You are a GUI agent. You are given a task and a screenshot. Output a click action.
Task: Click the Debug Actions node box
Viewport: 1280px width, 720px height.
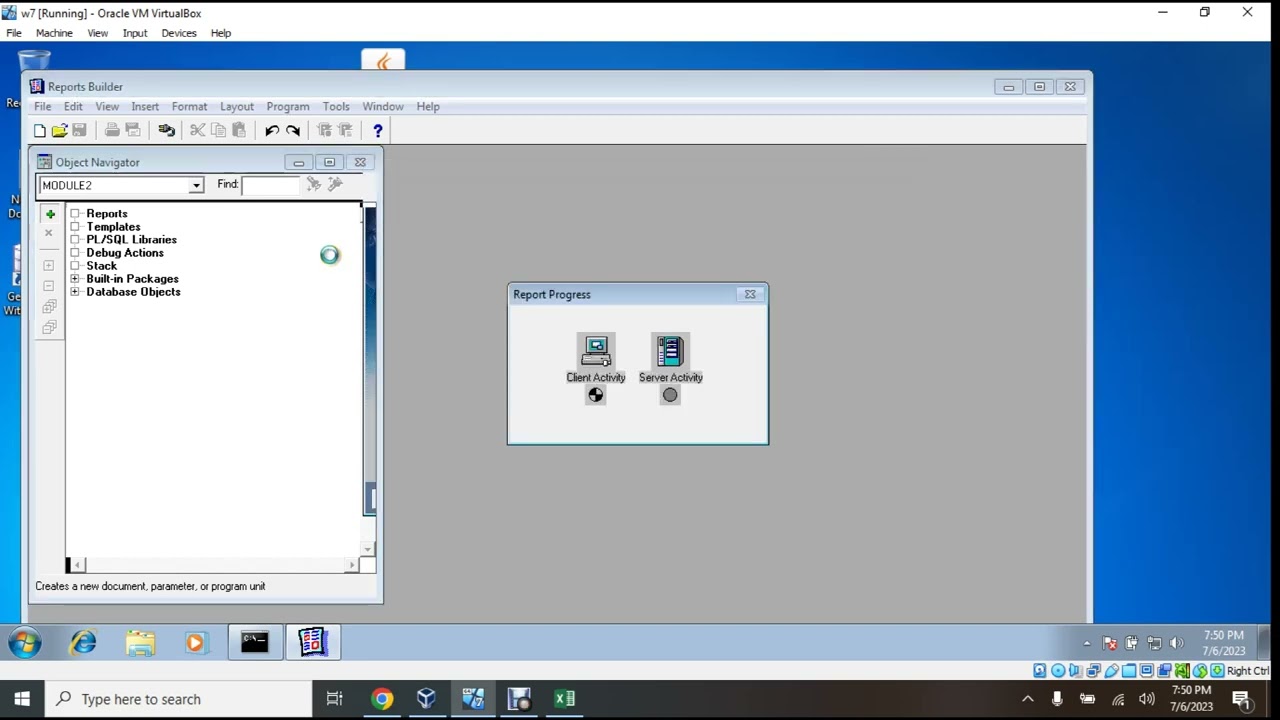[x=75, y=253]
